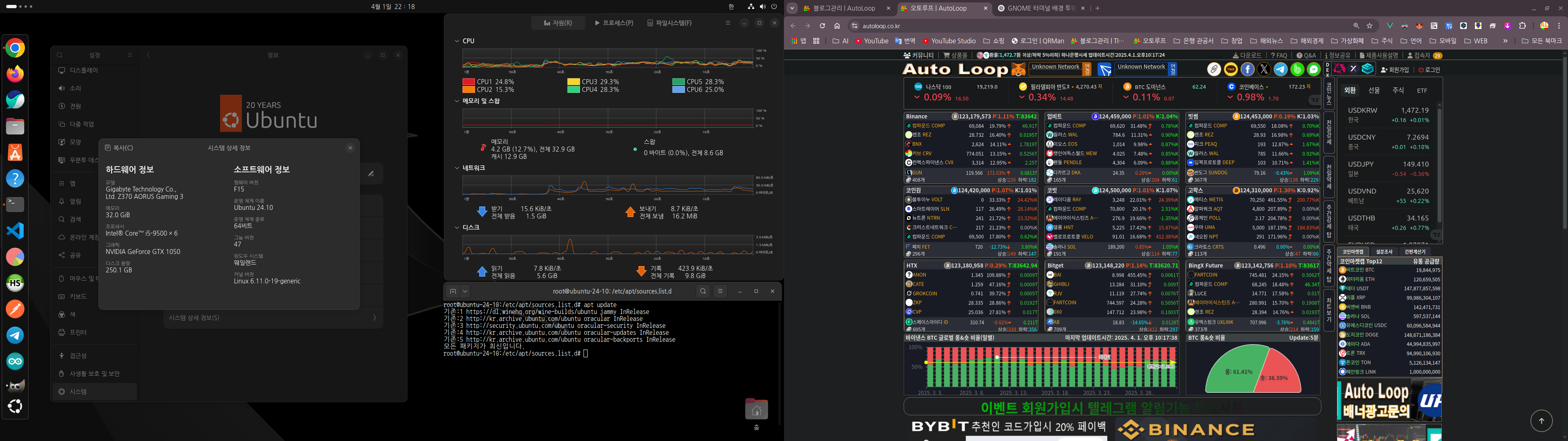Open the Facebook icon link
This screenshot has width=1568, height=441.
coord(1247,69)
